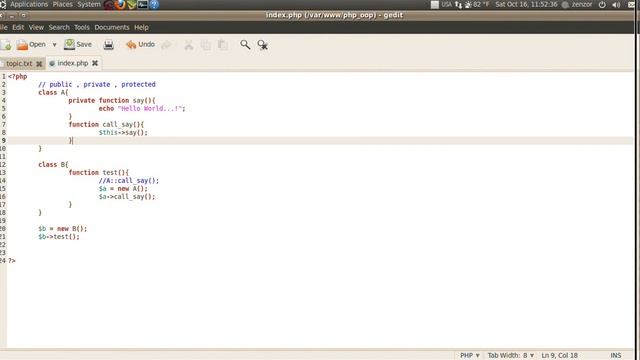640x360 pixels.
Task: Click the date and time clock
Action: click(526, 4)
